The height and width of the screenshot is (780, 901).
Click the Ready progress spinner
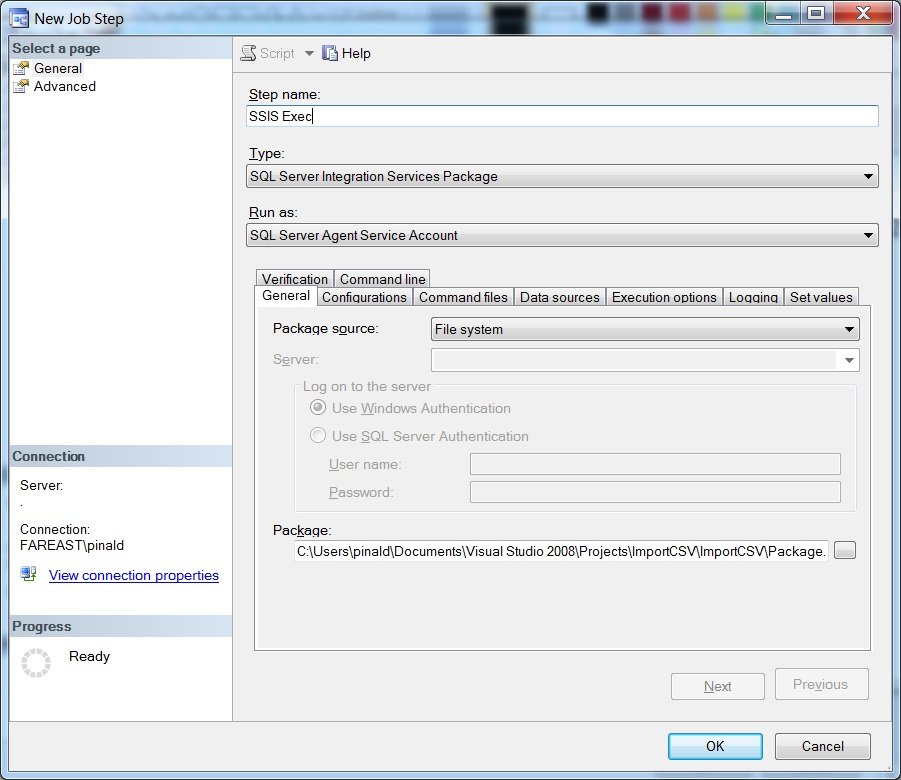point(36,663)
